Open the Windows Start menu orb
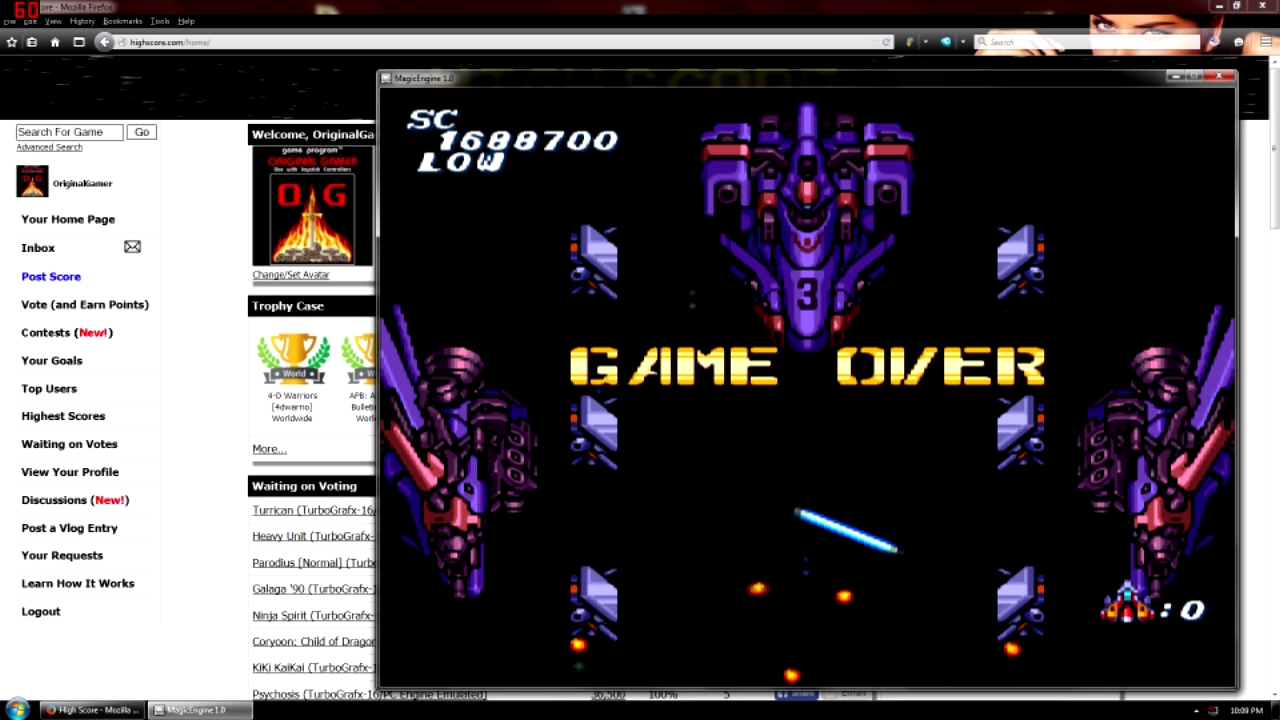1280x720 pixels. click(18, 709)
